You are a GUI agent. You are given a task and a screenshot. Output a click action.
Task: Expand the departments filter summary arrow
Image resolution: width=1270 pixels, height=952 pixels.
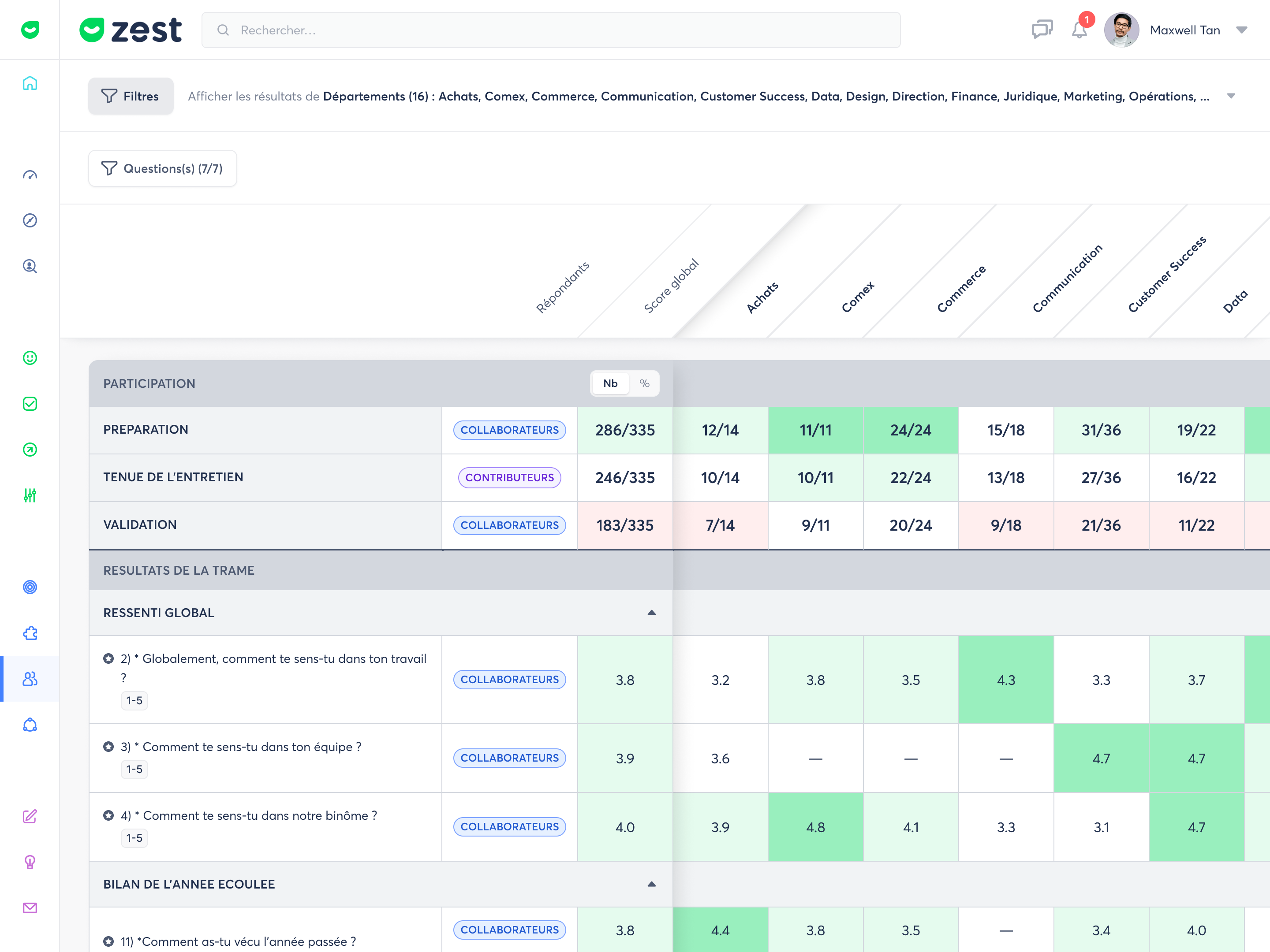tap(1231, 96)
